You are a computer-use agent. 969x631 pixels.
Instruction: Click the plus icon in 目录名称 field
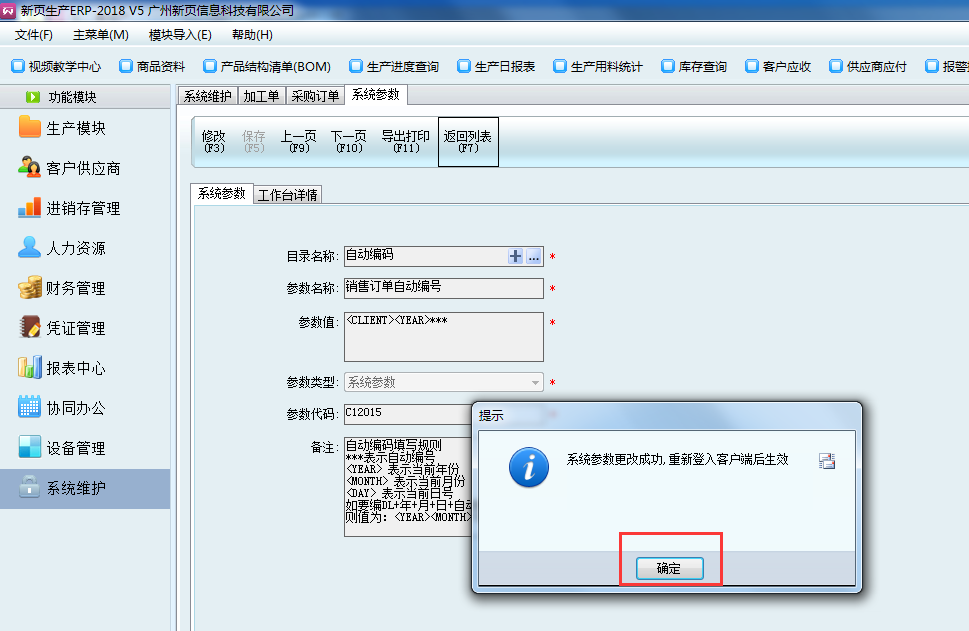pyautogui.click(x=516, y=256)
